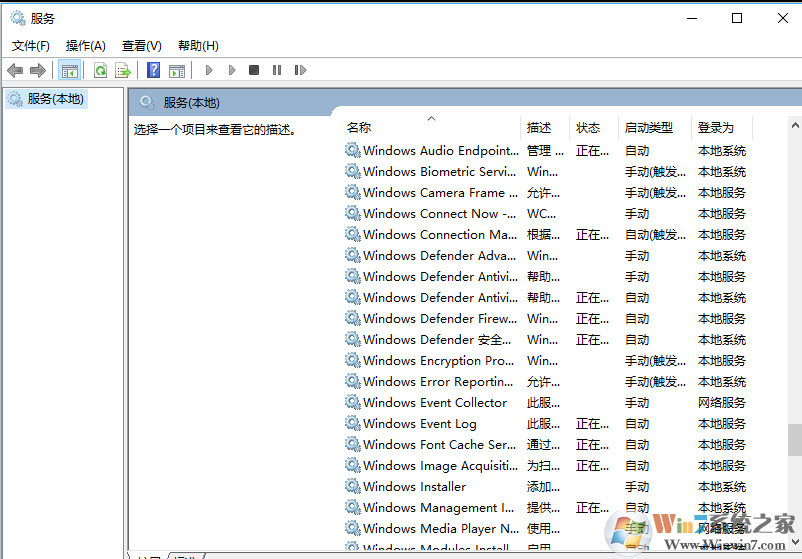
Task: Open the 文件(F) menu
Action: pyautogui.click(x=31, y=46)
